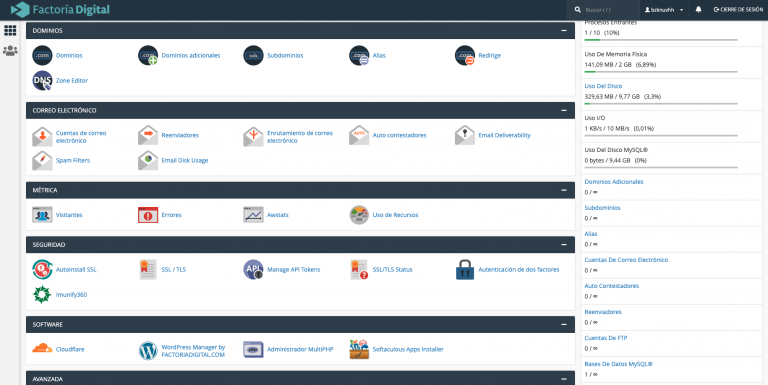This screenshot has height=385, width=768.
Task: Open the Auto Contestadores stats link
Action: coord(612,286)
